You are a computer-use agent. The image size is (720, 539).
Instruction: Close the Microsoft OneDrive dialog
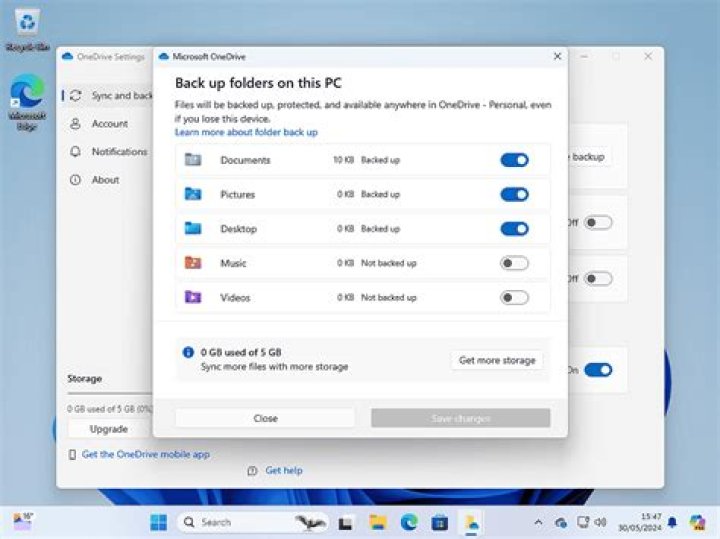point(557,56)
